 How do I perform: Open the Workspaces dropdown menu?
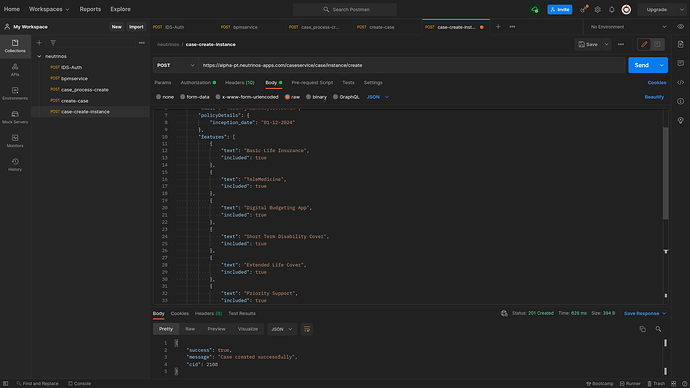pos(49,9)
